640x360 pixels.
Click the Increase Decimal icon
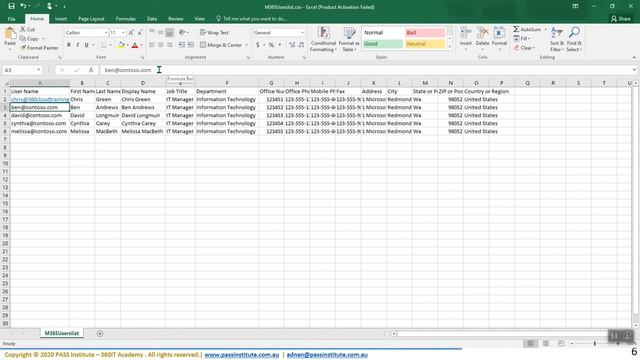pos(292,45)
